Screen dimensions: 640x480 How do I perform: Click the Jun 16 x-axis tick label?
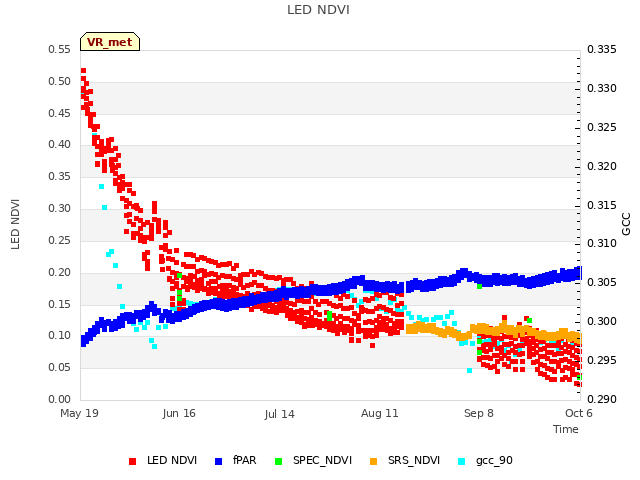pos(179,413)
